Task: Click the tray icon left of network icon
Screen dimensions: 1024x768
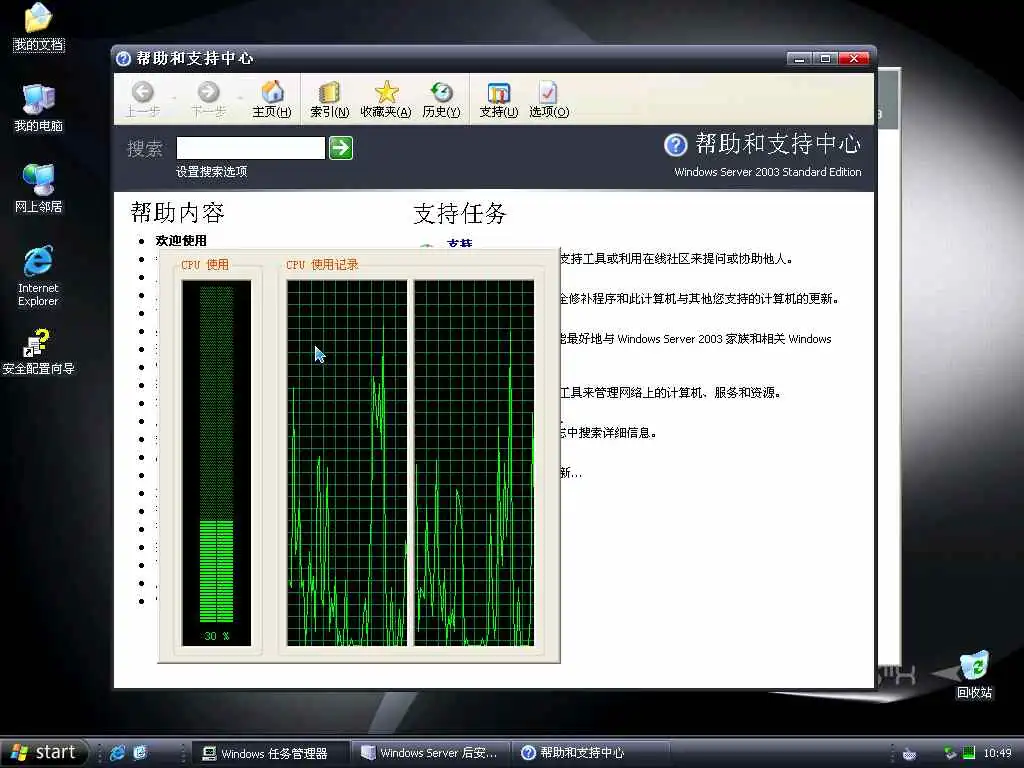Action: 909,754
